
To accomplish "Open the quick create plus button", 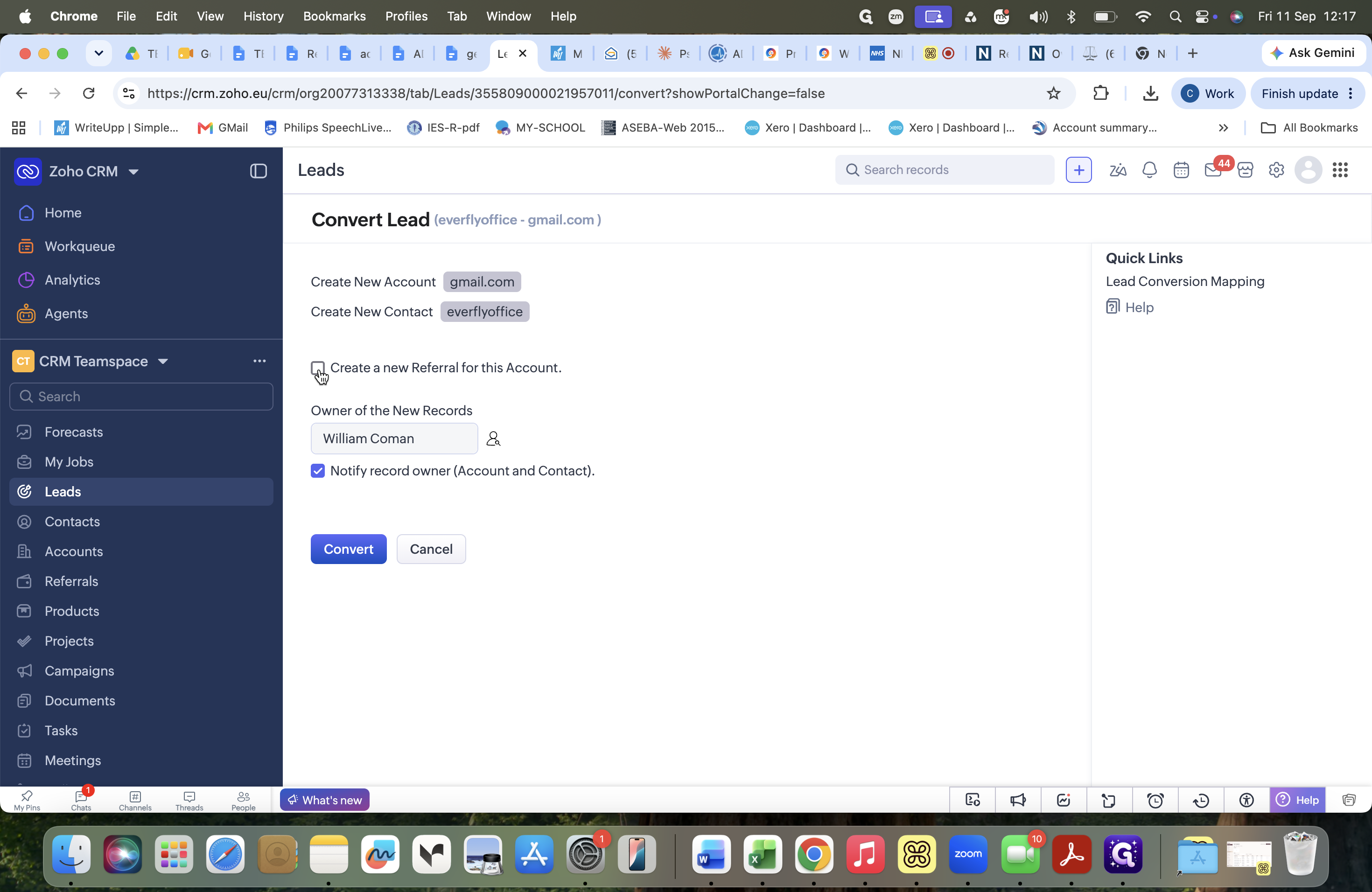I will [1078, 170].
